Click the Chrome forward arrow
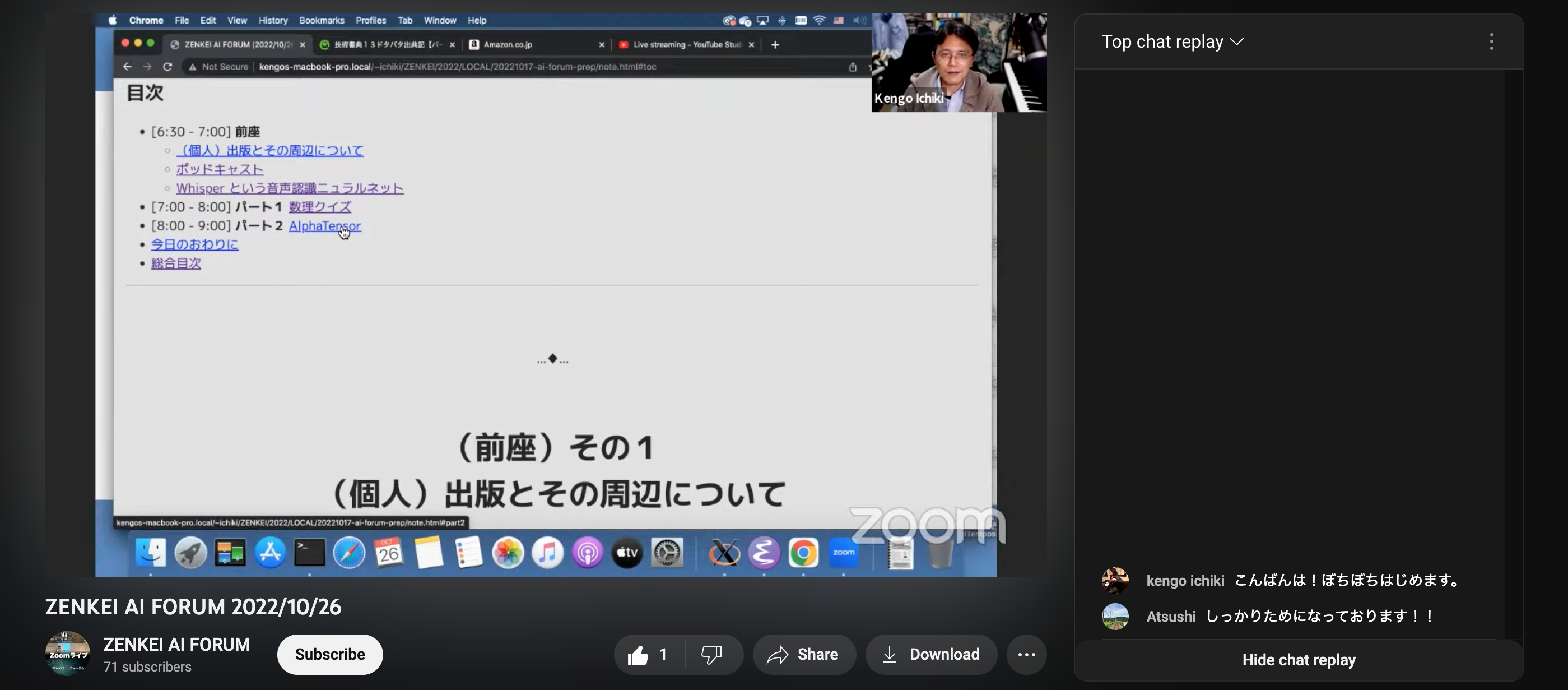 coord(147,66)
